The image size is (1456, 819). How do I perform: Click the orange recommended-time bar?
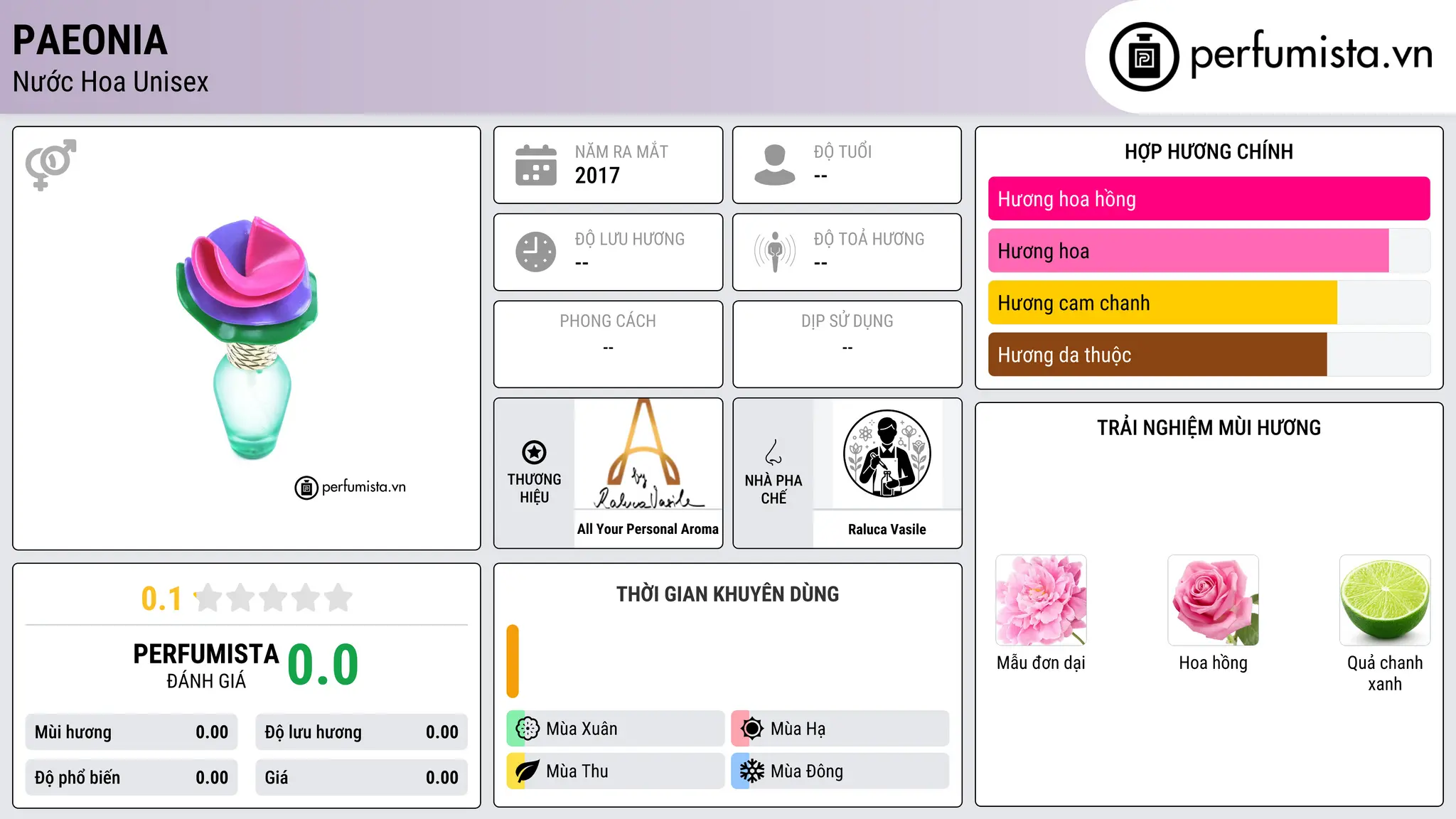pos(513,661)
